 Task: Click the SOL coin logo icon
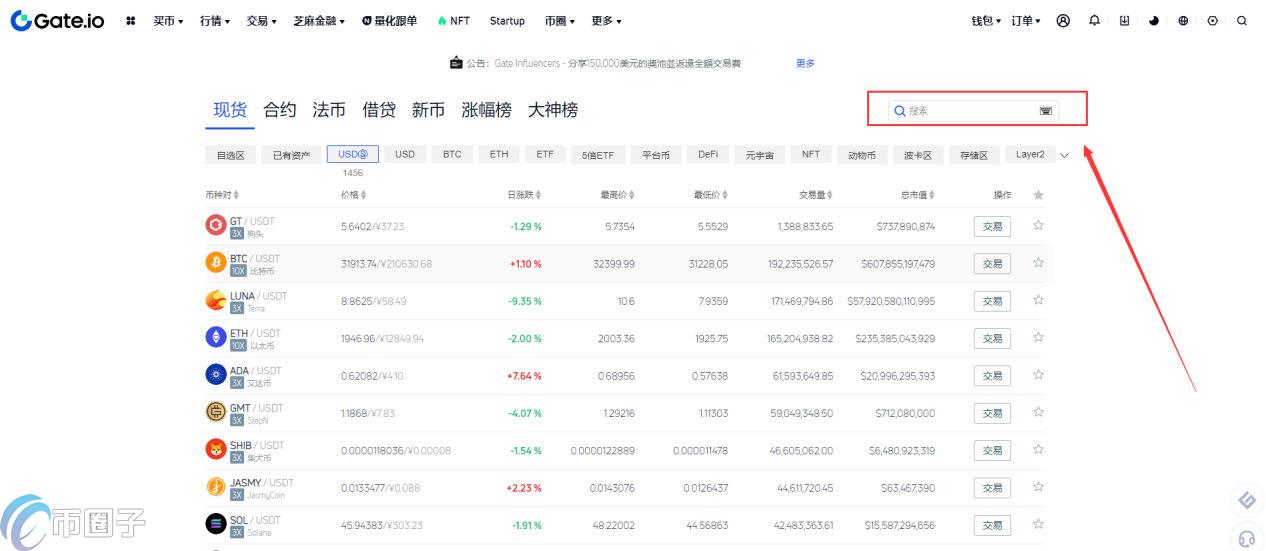215,524
